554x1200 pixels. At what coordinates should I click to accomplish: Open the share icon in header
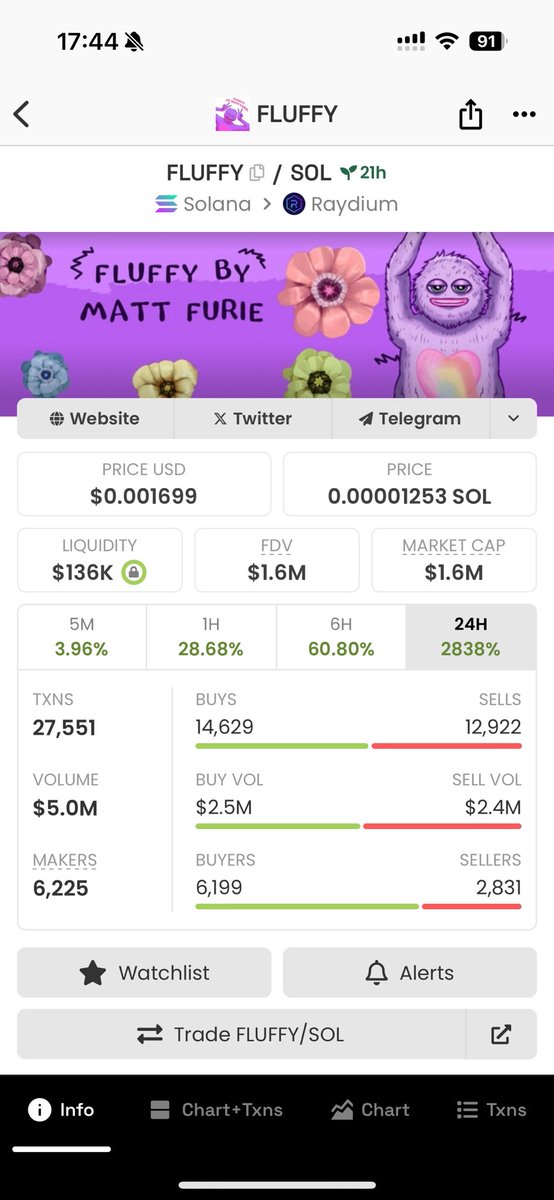(x=470, y=114)
